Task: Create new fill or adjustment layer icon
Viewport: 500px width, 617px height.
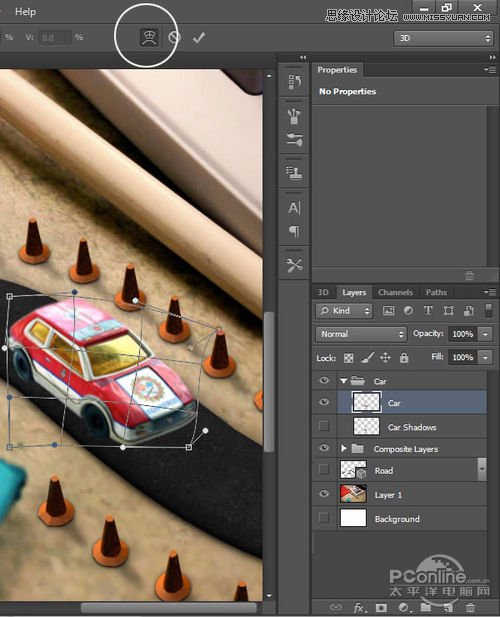Action: [x=404, y=608]
